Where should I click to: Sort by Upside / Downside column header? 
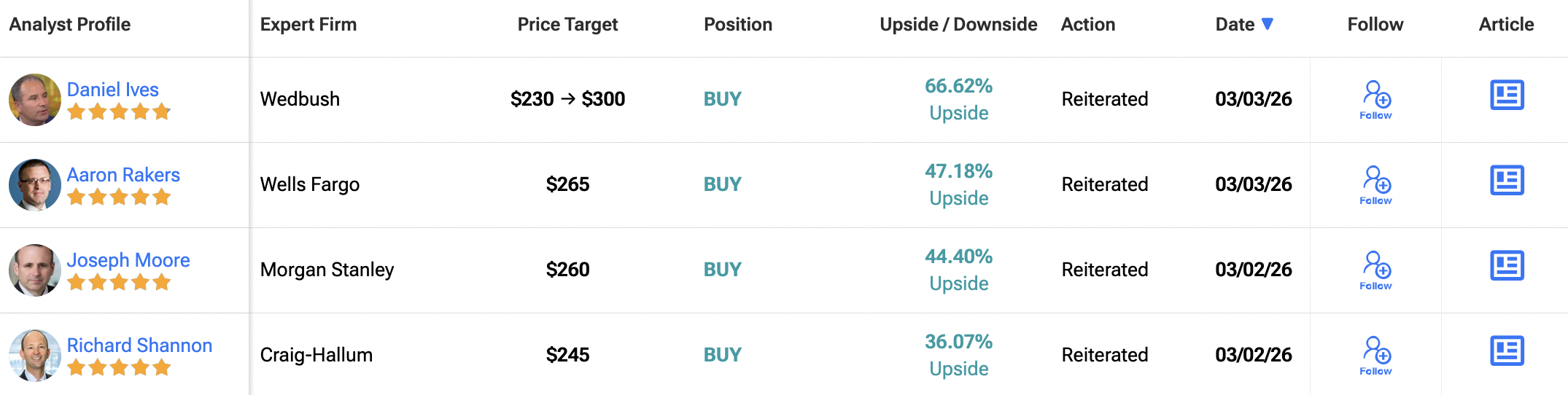click(x=958, y=25)
